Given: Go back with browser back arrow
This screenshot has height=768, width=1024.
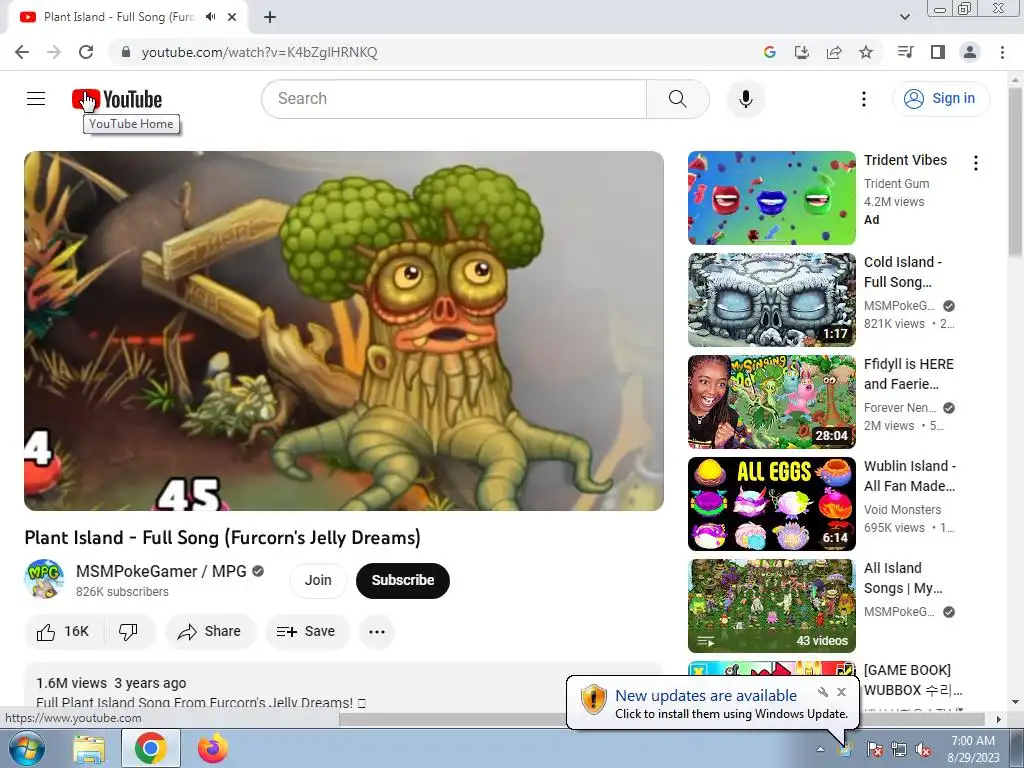Looking at the screenshot, I should [22, 52].
